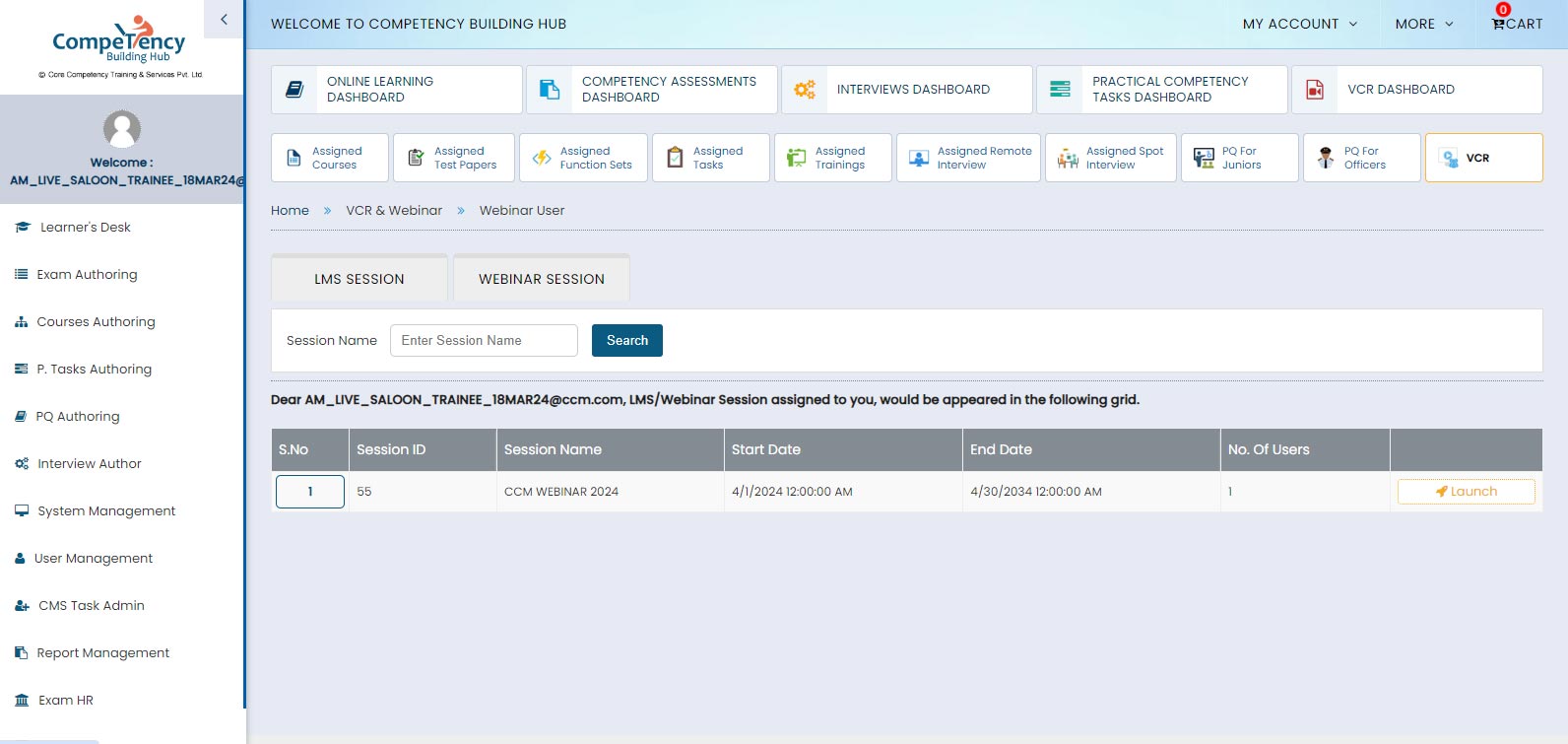The image size is (1568, 744).
Task: Switch to the LMS Session tab
Action: click(359, 279)
